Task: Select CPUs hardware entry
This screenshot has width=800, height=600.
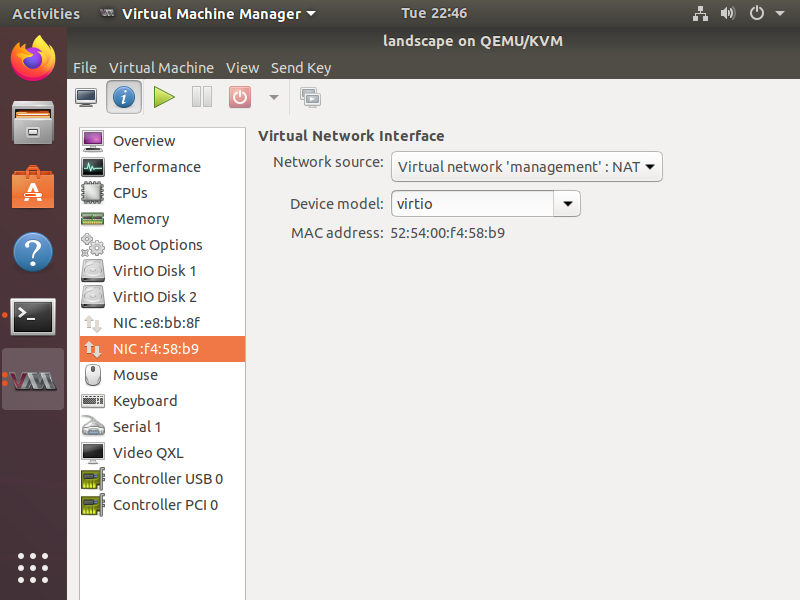Action: tap(162, 193)
